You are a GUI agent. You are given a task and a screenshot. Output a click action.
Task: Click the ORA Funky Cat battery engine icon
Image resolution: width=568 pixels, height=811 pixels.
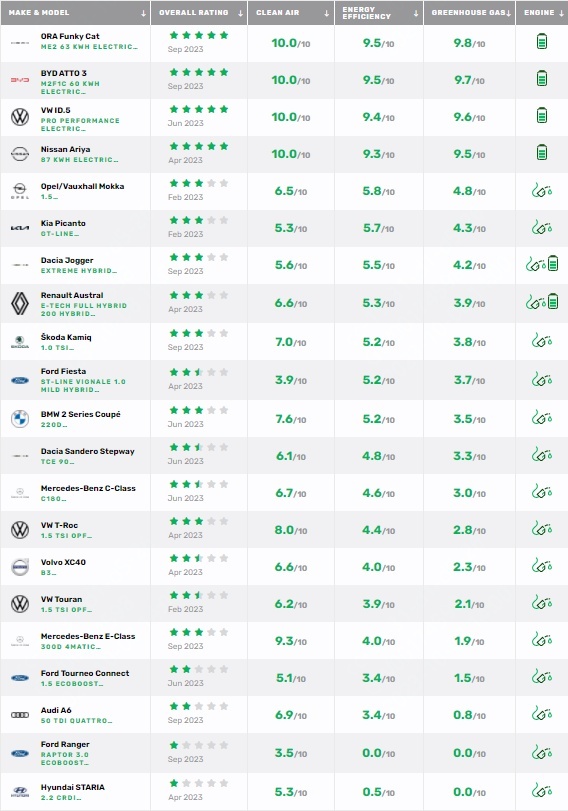pos(542,41)
